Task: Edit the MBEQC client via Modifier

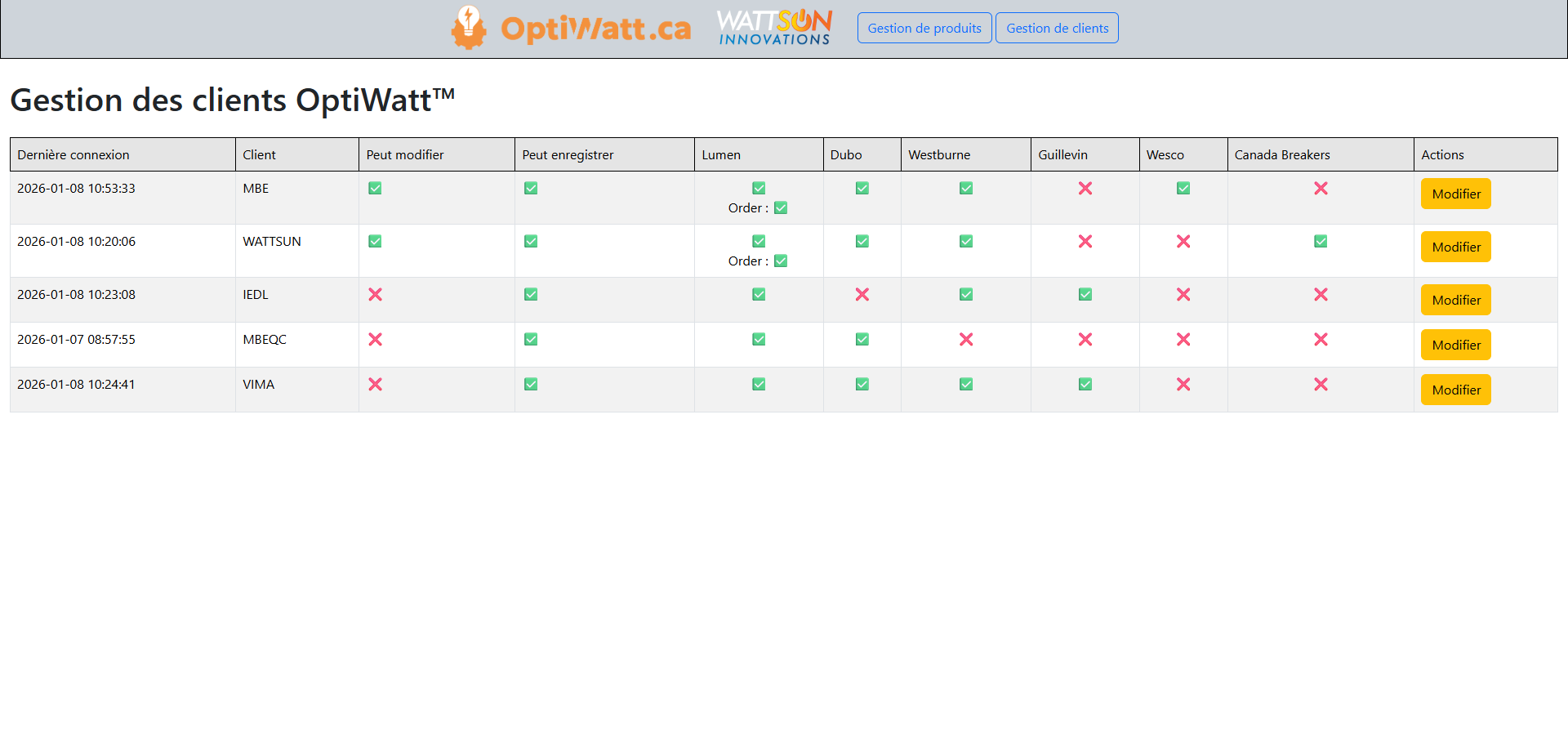Action: [x=1455, y=345]
